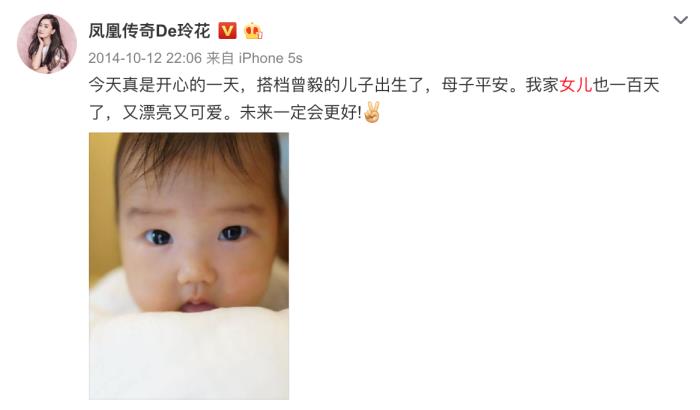
Task: Click the phrase 母子平安 in the post
Action: [x=475, y=85]
